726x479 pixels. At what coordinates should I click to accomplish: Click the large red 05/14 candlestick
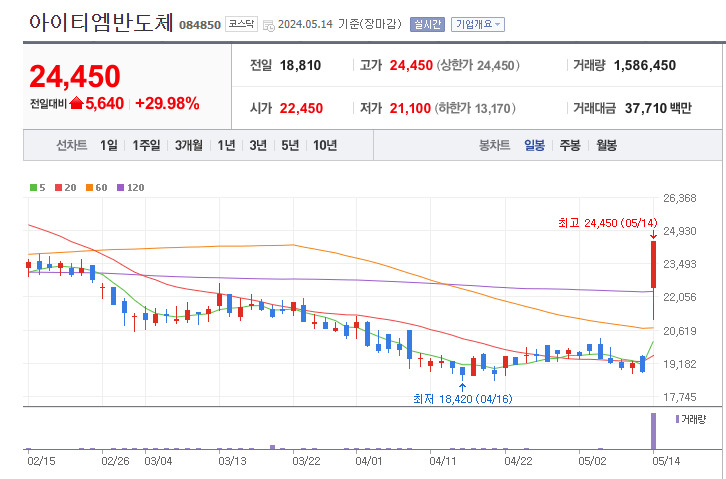(653, 265)
